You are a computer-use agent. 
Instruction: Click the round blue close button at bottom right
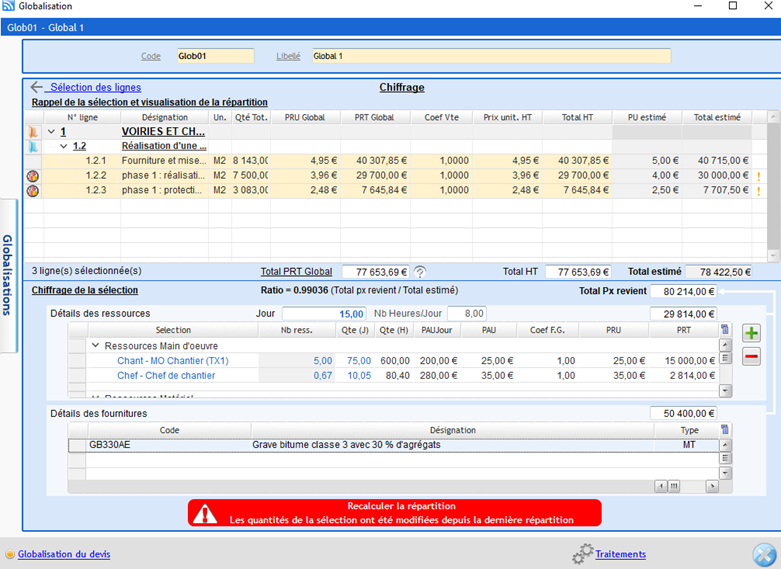pos(764,555)
